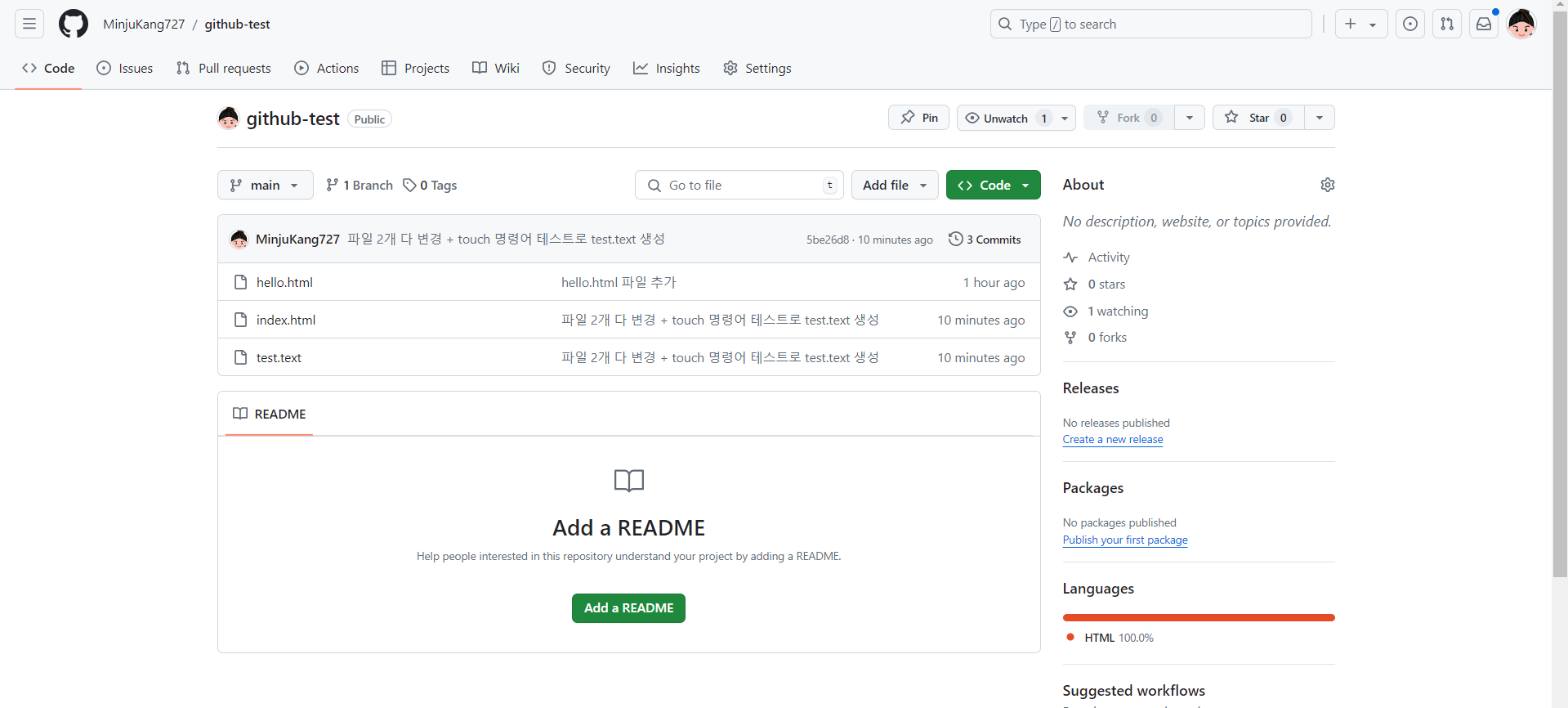Switch to the Insights tab
The image size is (1568, 708).
tap(667, 68)
